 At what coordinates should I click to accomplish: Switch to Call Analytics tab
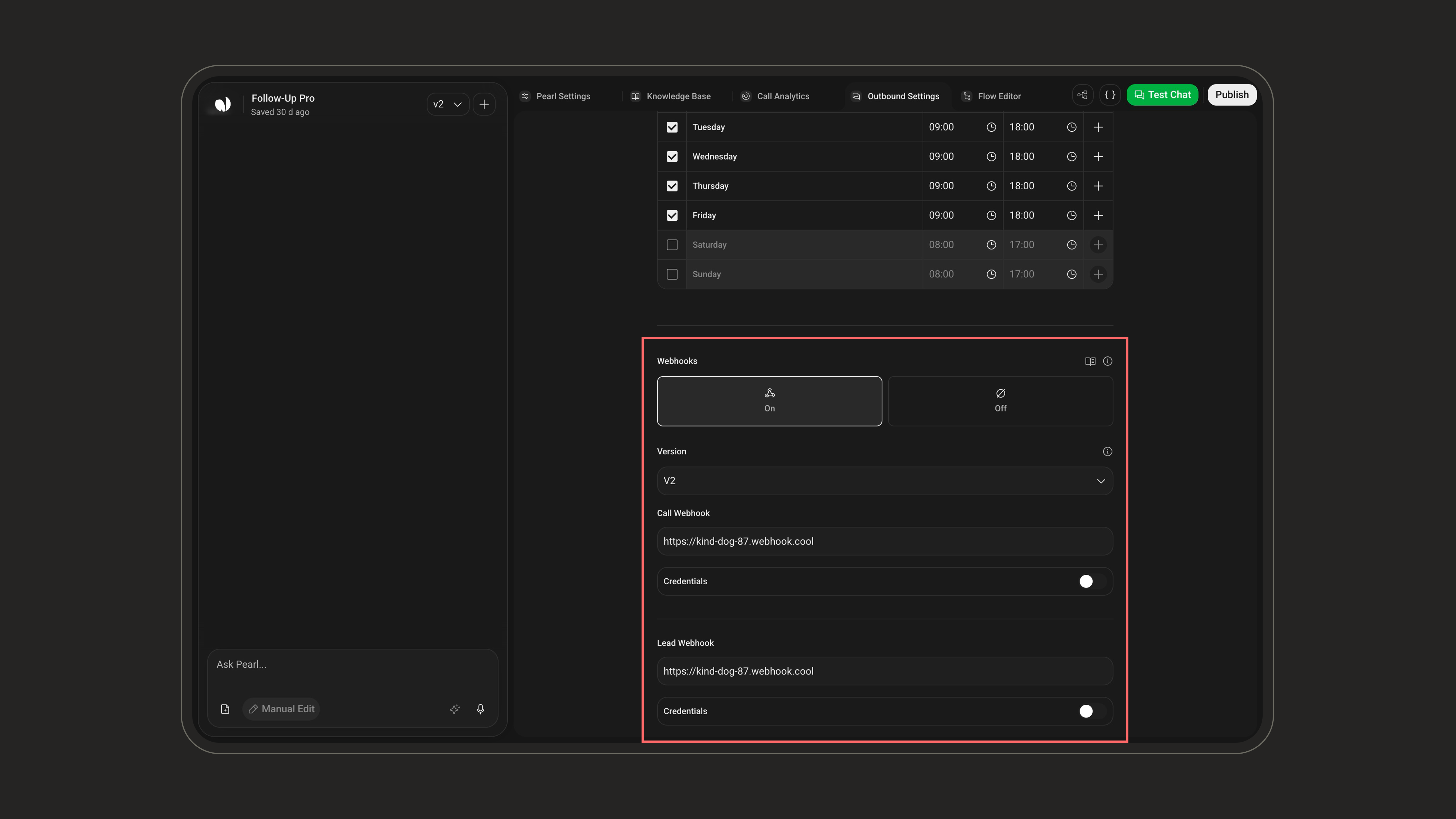(x=775, y=96)
